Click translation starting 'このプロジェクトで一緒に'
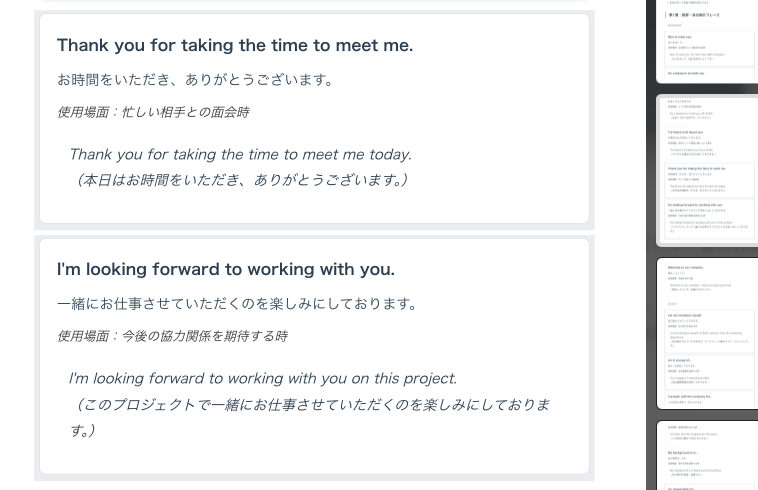758x490 pixels. pyautogui.click(x=310, y=404)
